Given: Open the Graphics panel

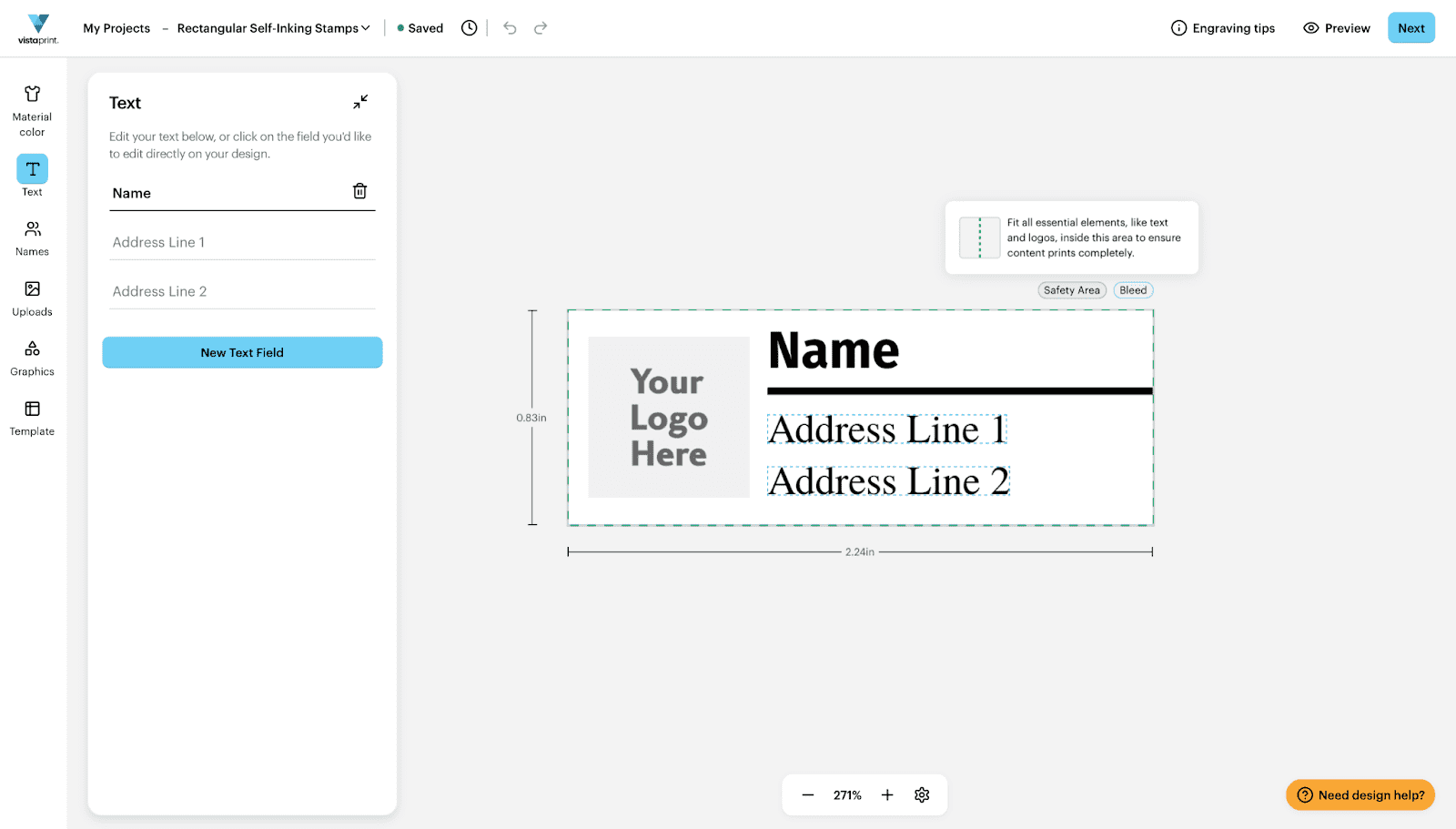Looking at the screenshot, I should (x=32, y=356).
